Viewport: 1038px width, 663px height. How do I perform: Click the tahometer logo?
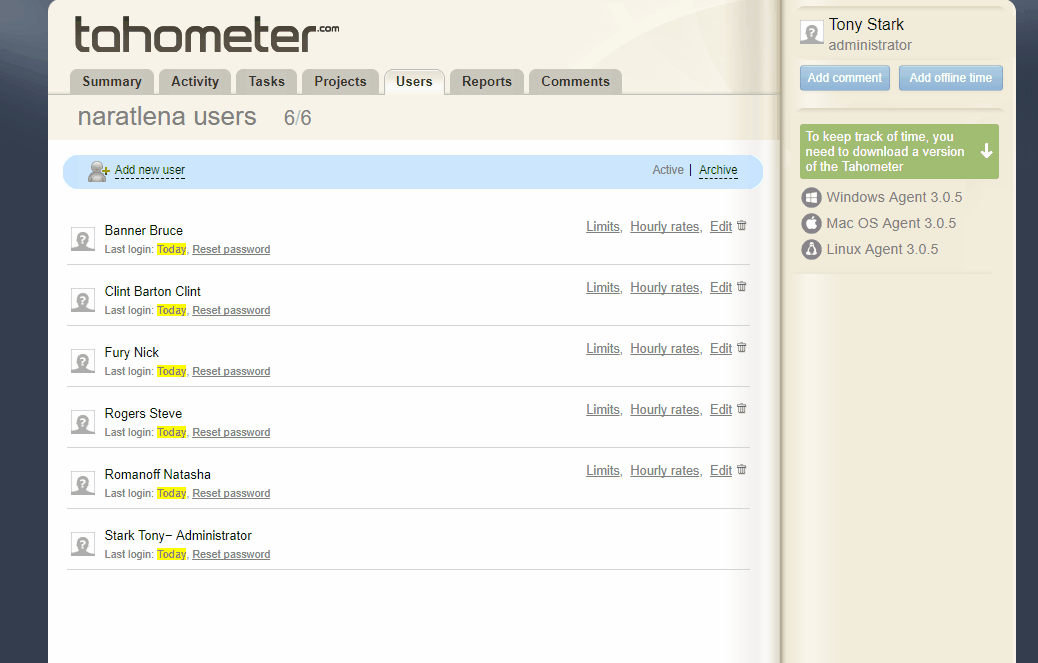coord(207,34)
